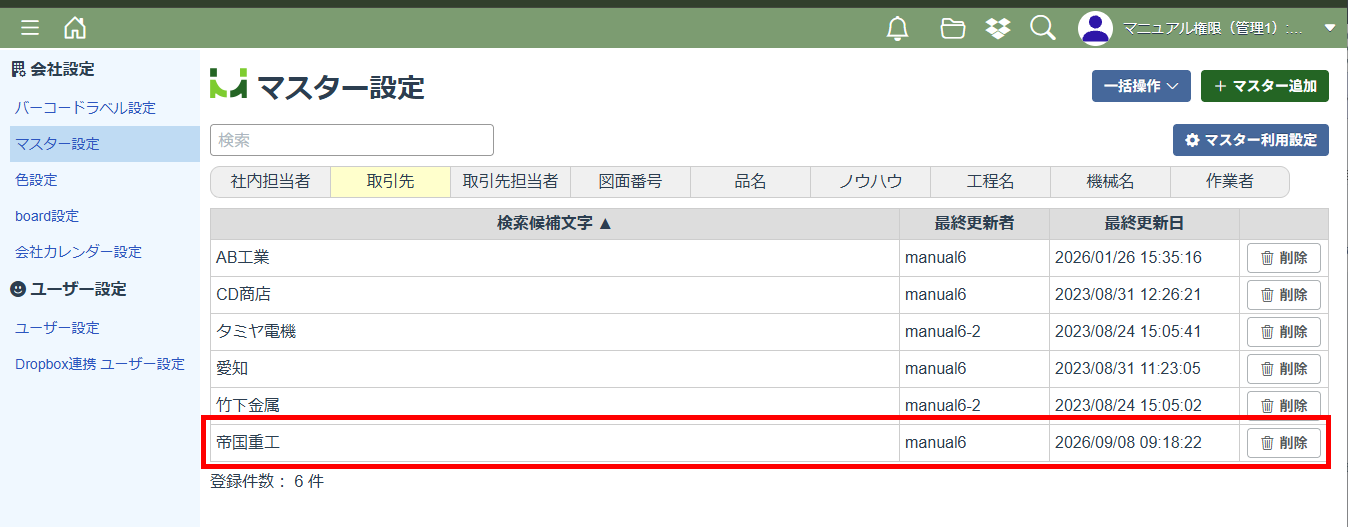Delete the 帝国重工 row
Screen dimensions: 1348x527
1283,442
